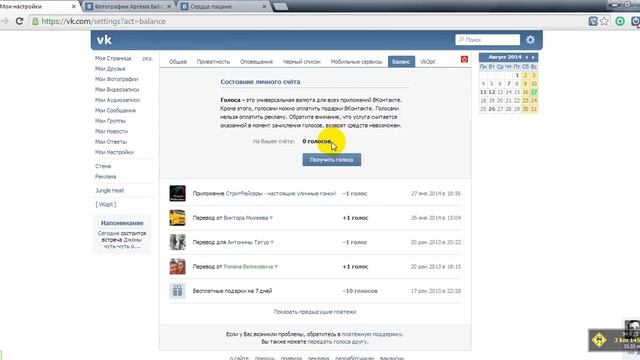Go to the next month in the calendar
This screenshot has width=640, height=360.
coord(533,58)
